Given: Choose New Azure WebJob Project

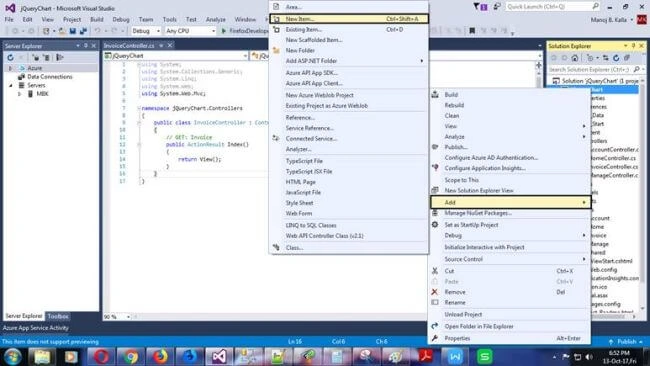Looking at the screenshot, I should coord(349,95).
